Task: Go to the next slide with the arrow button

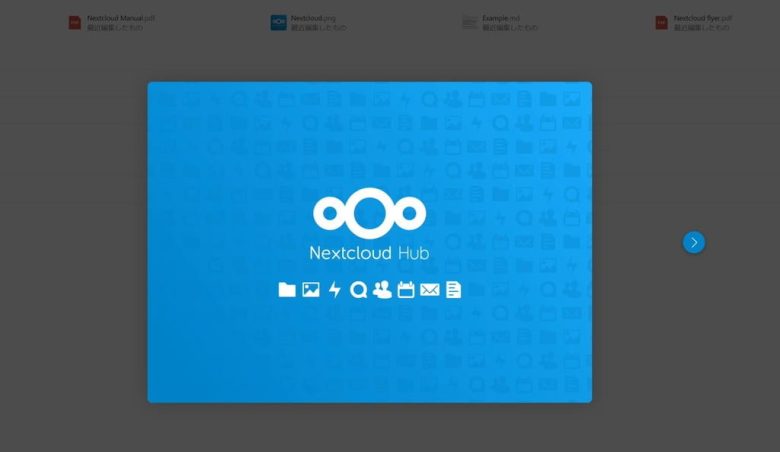Action: (x=693, y=242)
